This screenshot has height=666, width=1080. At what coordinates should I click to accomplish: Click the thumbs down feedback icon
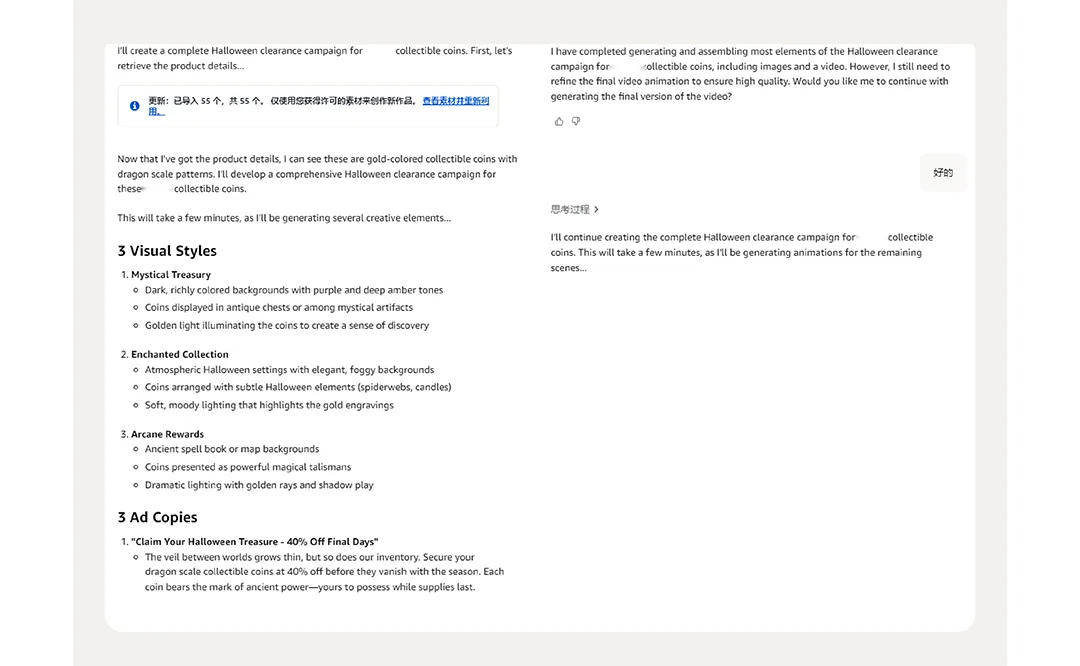(x=575, y=122)
